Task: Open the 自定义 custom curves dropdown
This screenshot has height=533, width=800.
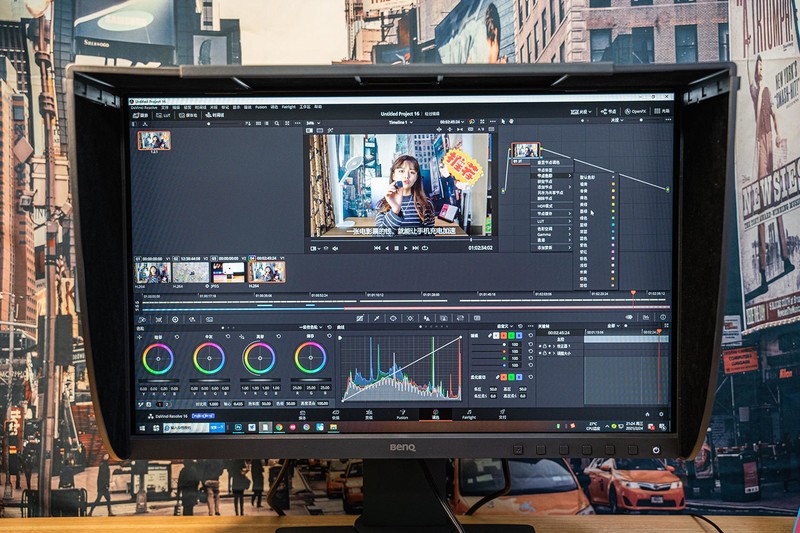Action: pos(505,326)
